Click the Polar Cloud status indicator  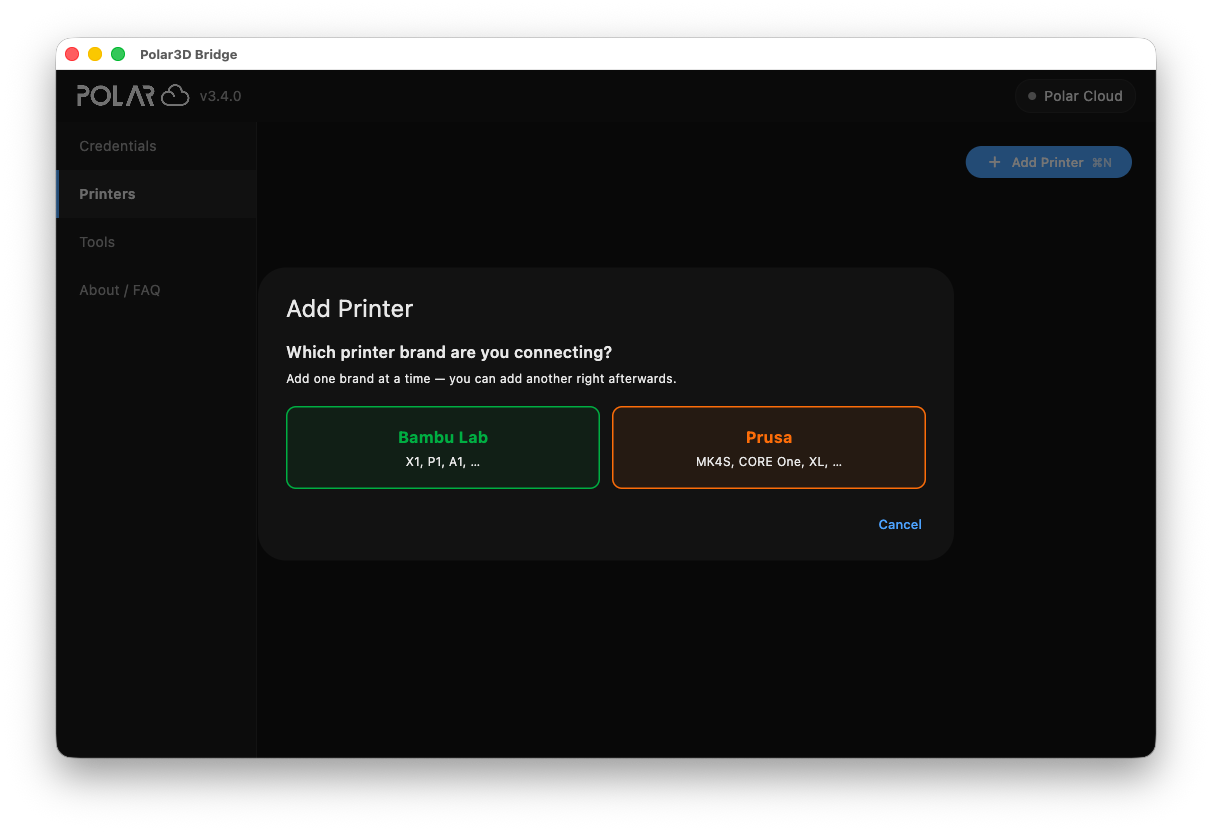[x=1075, y=96]
